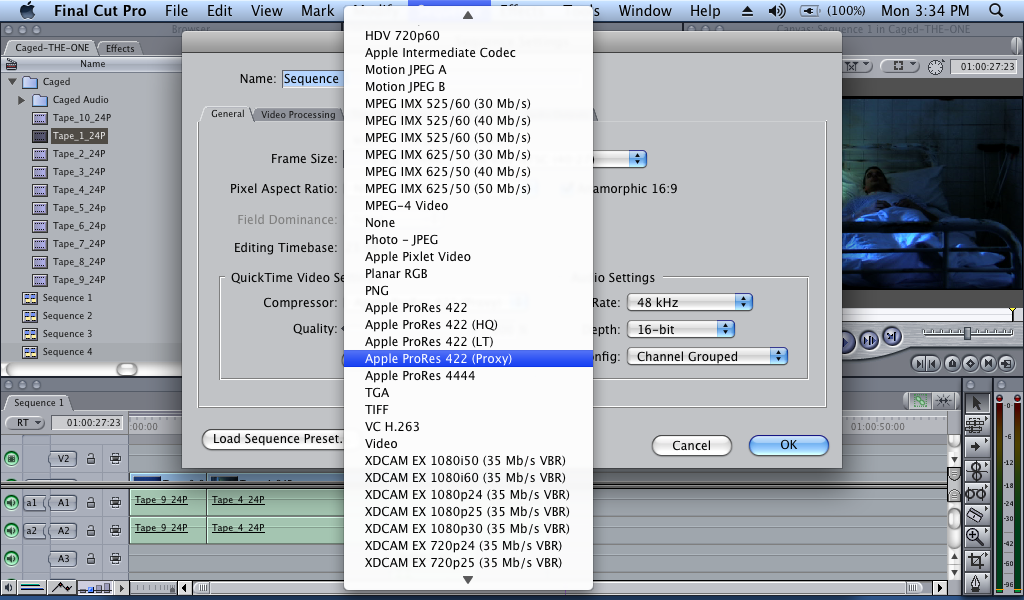Click the Canvas Go to Next Edit button
This screenshot has width=1024, height=600.
891,337
